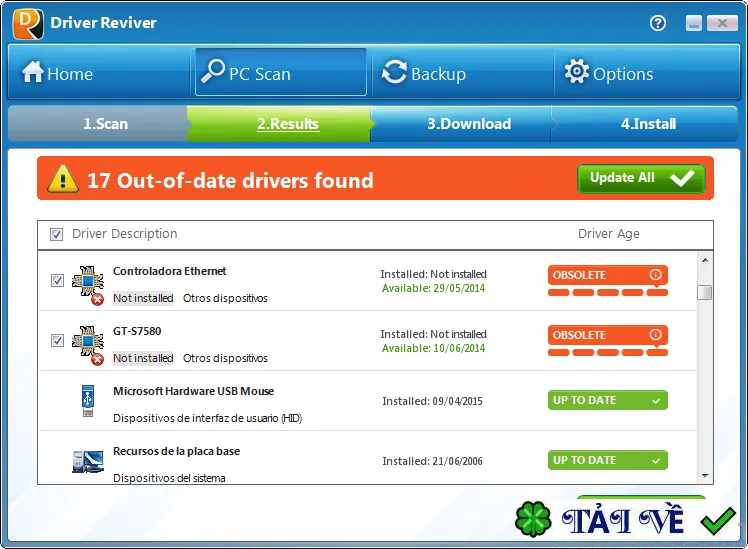Uncheck the Controladora Ethernet driver checkbox

(x=57, y=280)
